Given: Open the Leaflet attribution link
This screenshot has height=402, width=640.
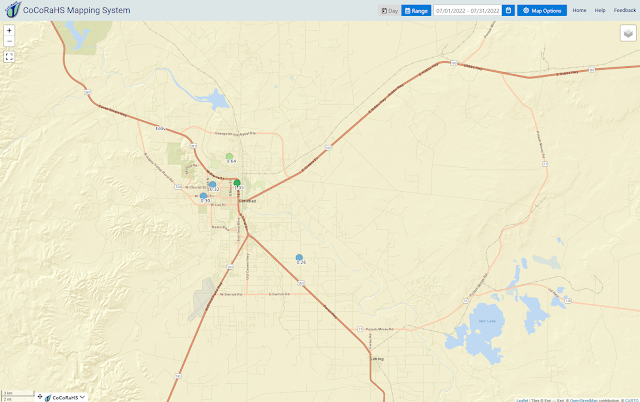Looking at the screenshot, I should [522, 400].
